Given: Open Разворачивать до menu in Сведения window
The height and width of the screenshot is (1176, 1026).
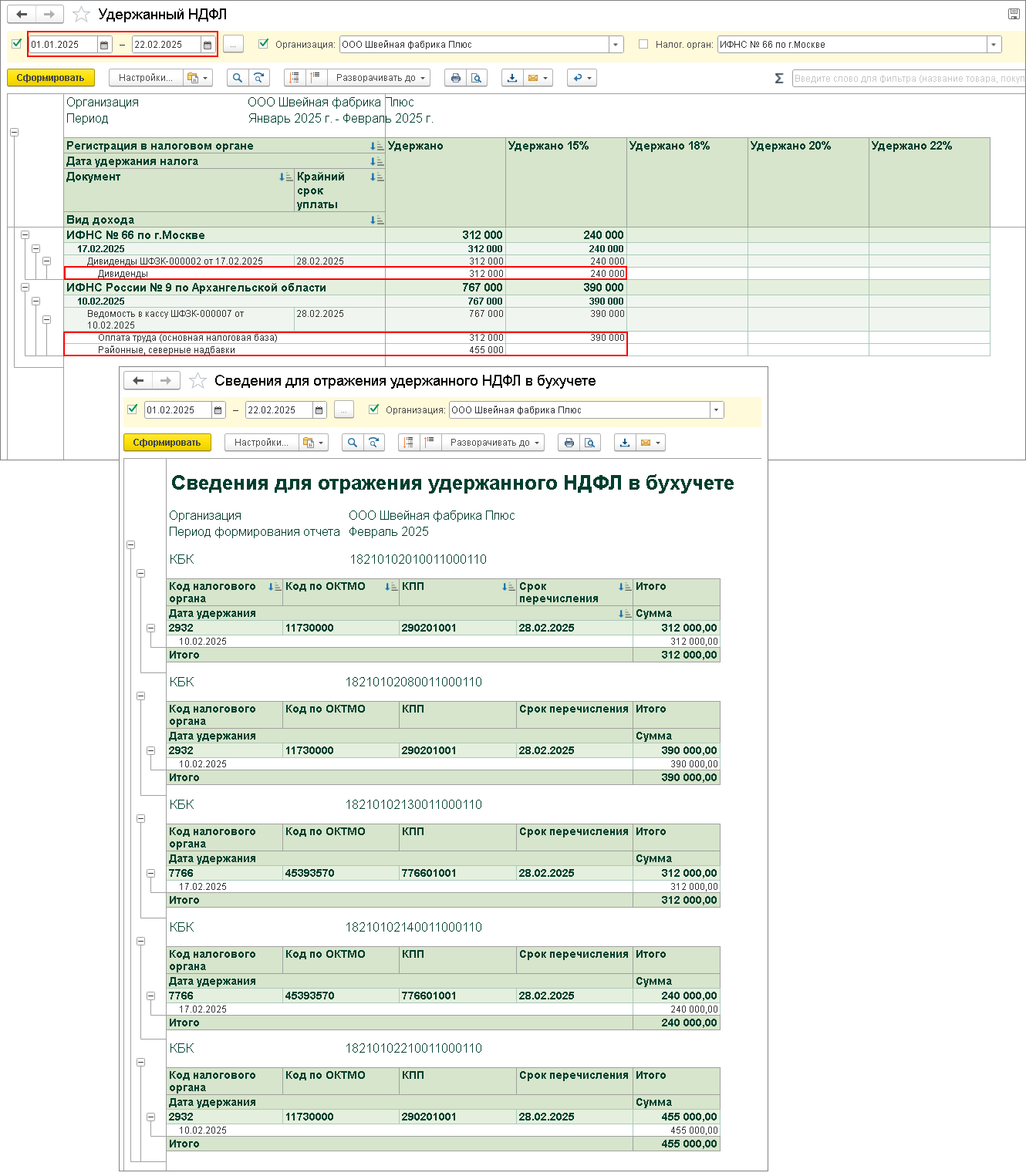Looking at the screenshot, I should (x=493, y=443).
